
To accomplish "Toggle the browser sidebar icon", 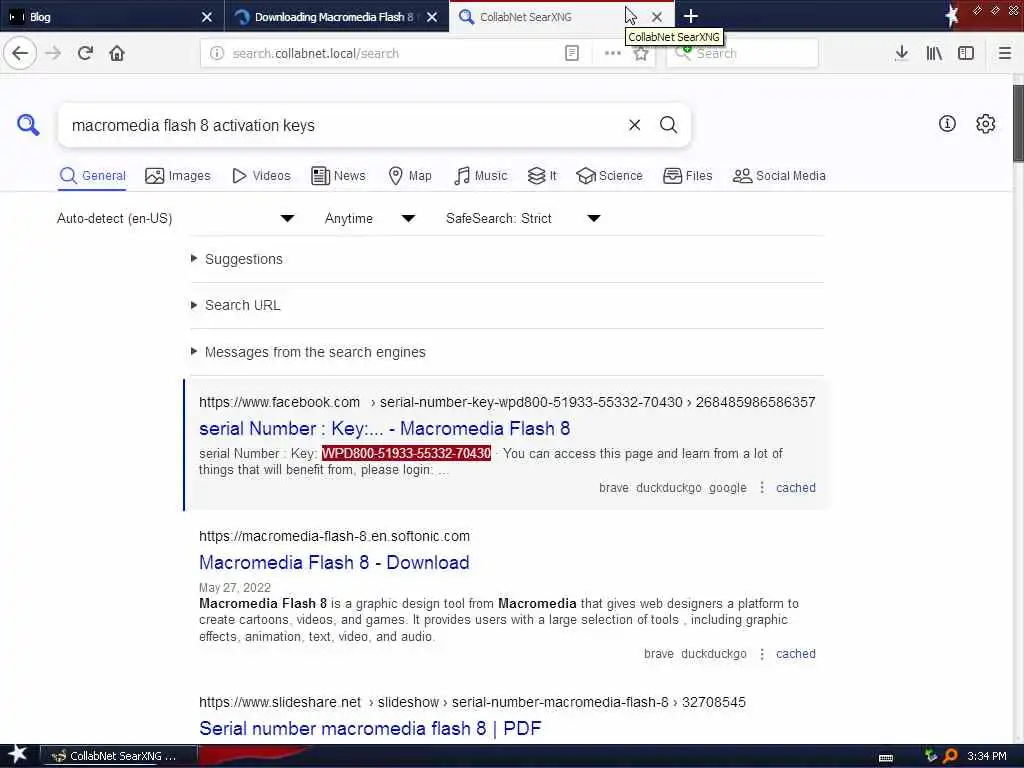I will 966,53.
